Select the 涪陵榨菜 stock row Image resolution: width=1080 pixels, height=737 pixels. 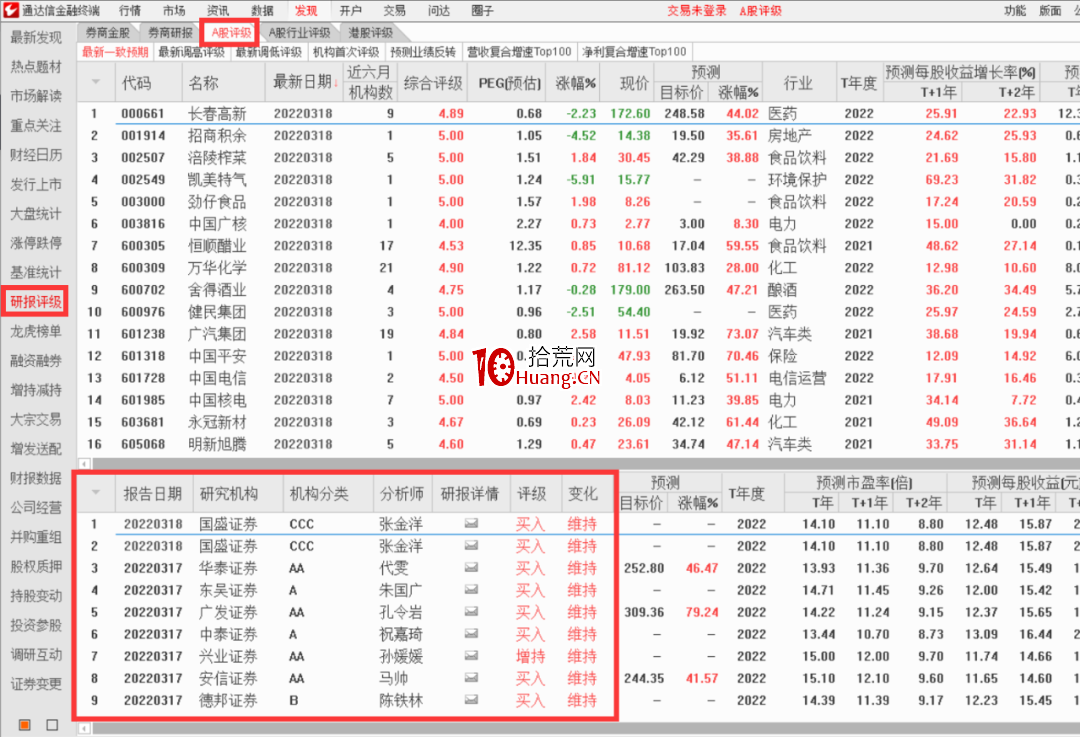point(579,158)
